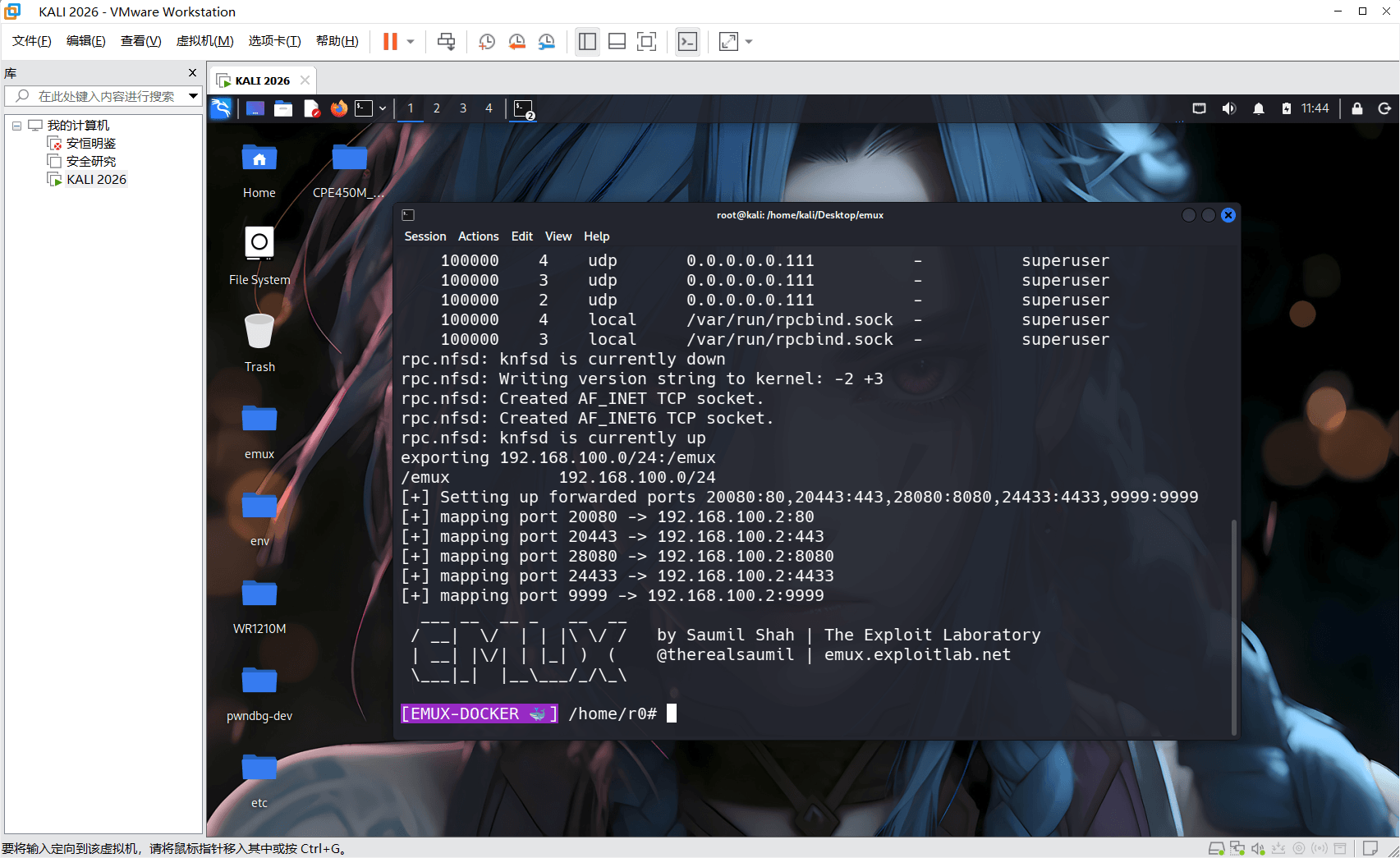Viewport: 1400px width, 858px height.
Task: Open the Trash desktop icon
Action: (x=259, y=343)
